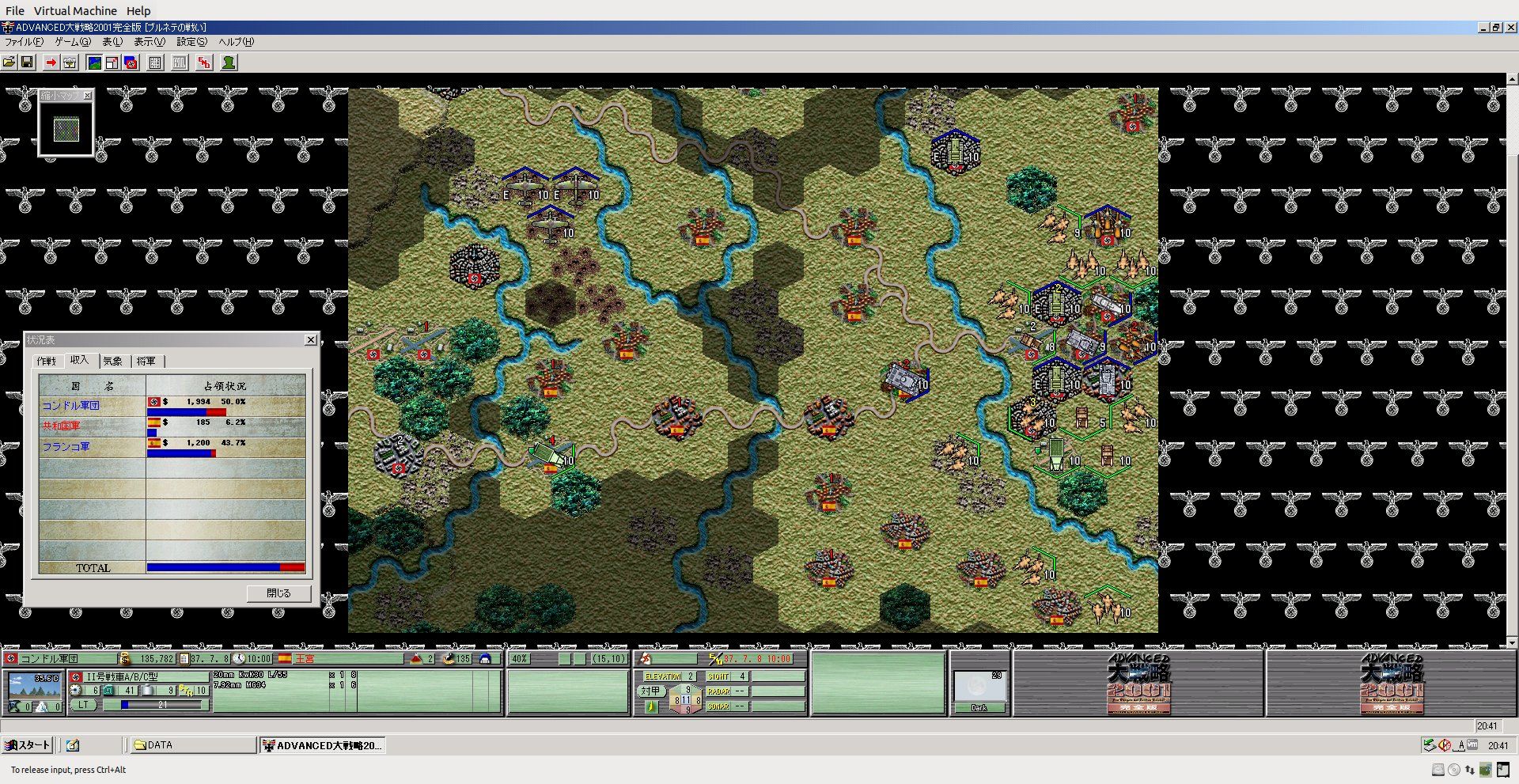Click the 閉じる button in status dialog
Image resolution: width=1519 pixels, height=784 pixels.
coord(278,593)
